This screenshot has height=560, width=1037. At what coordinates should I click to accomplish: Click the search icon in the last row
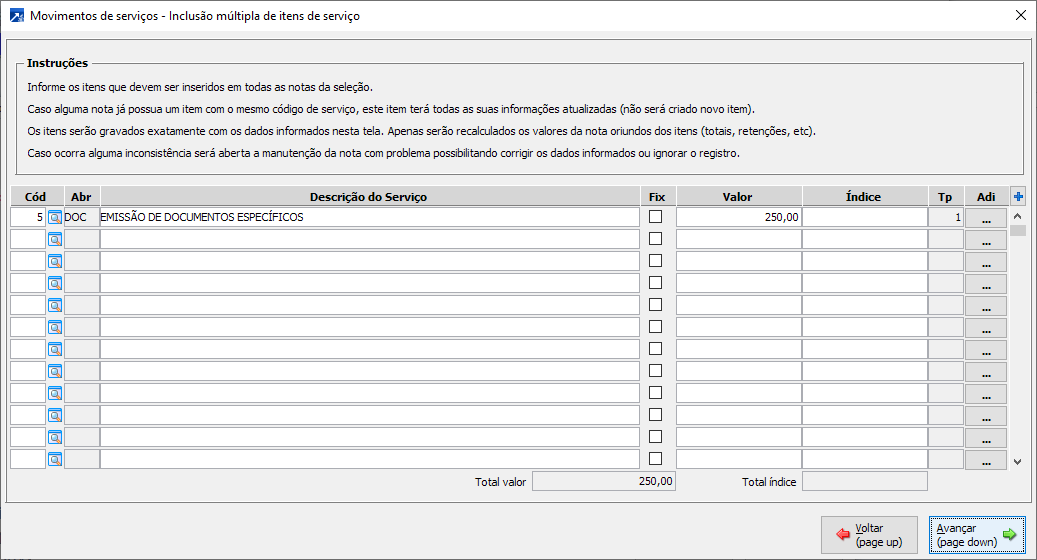point(55,459)
